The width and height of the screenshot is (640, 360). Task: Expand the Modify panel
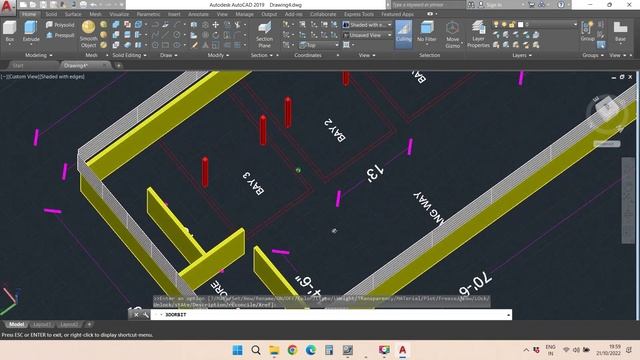pos(218,55)
